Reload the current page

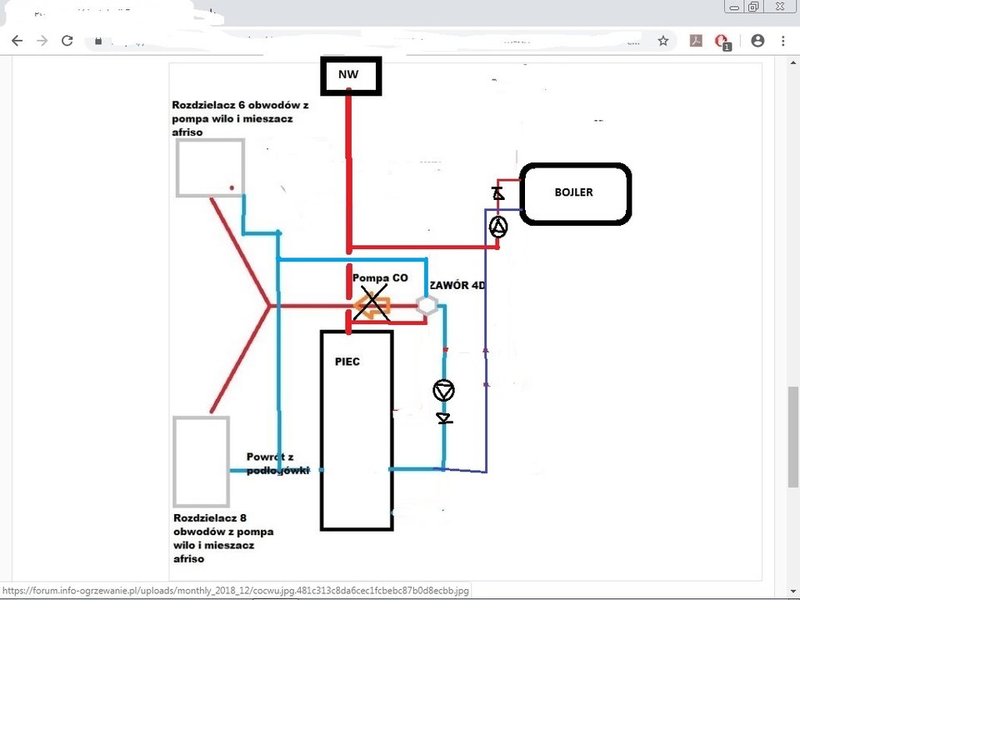click(x=67, y=41)
